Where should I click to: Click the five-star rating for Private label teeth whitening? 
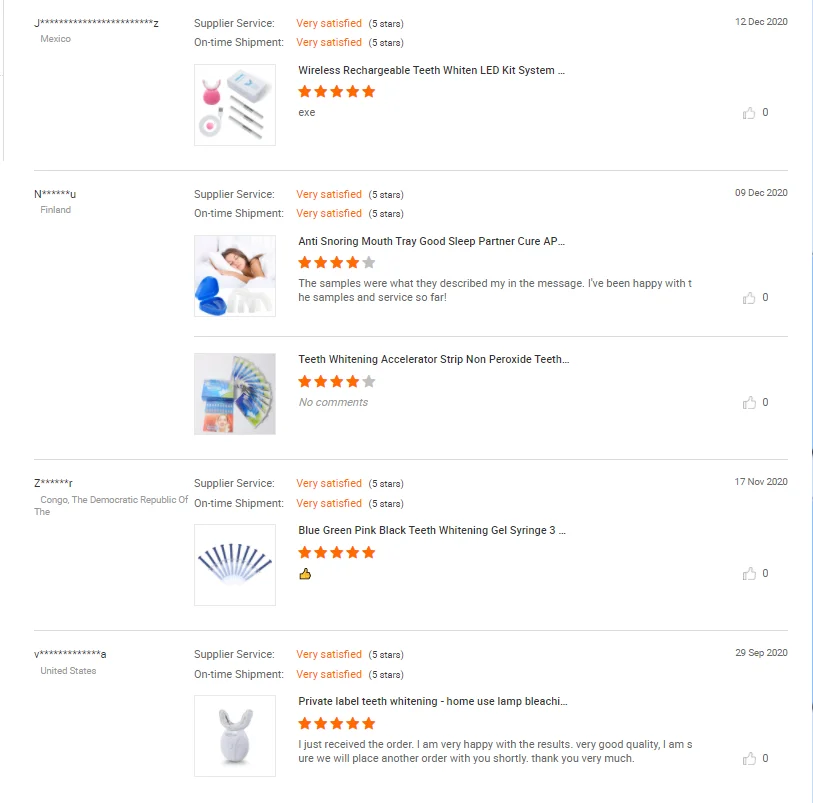[x=336, y=723]
